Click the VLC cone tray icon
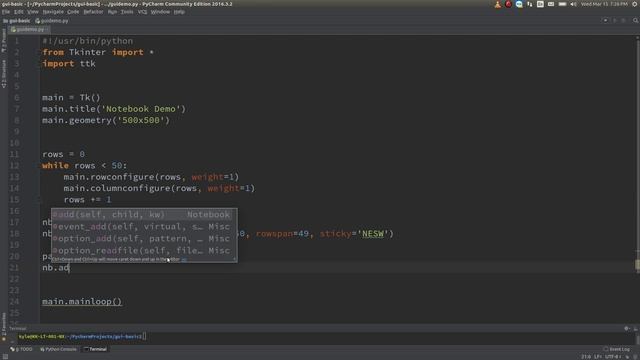The image size is (640, 360). [x=498, y=4]
